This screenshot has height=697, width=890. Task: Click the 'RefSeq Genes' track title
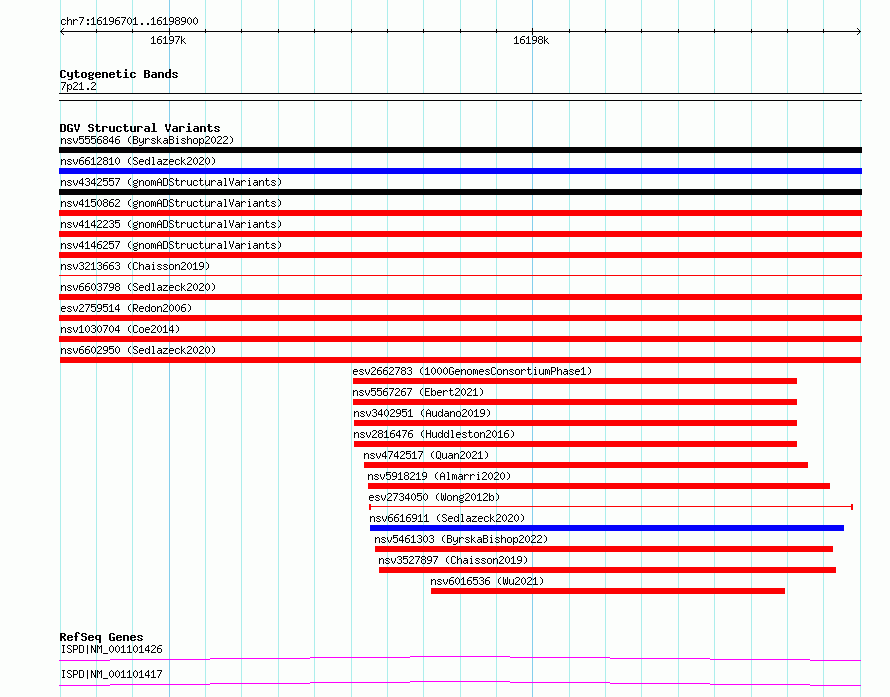tap(101, 637)
